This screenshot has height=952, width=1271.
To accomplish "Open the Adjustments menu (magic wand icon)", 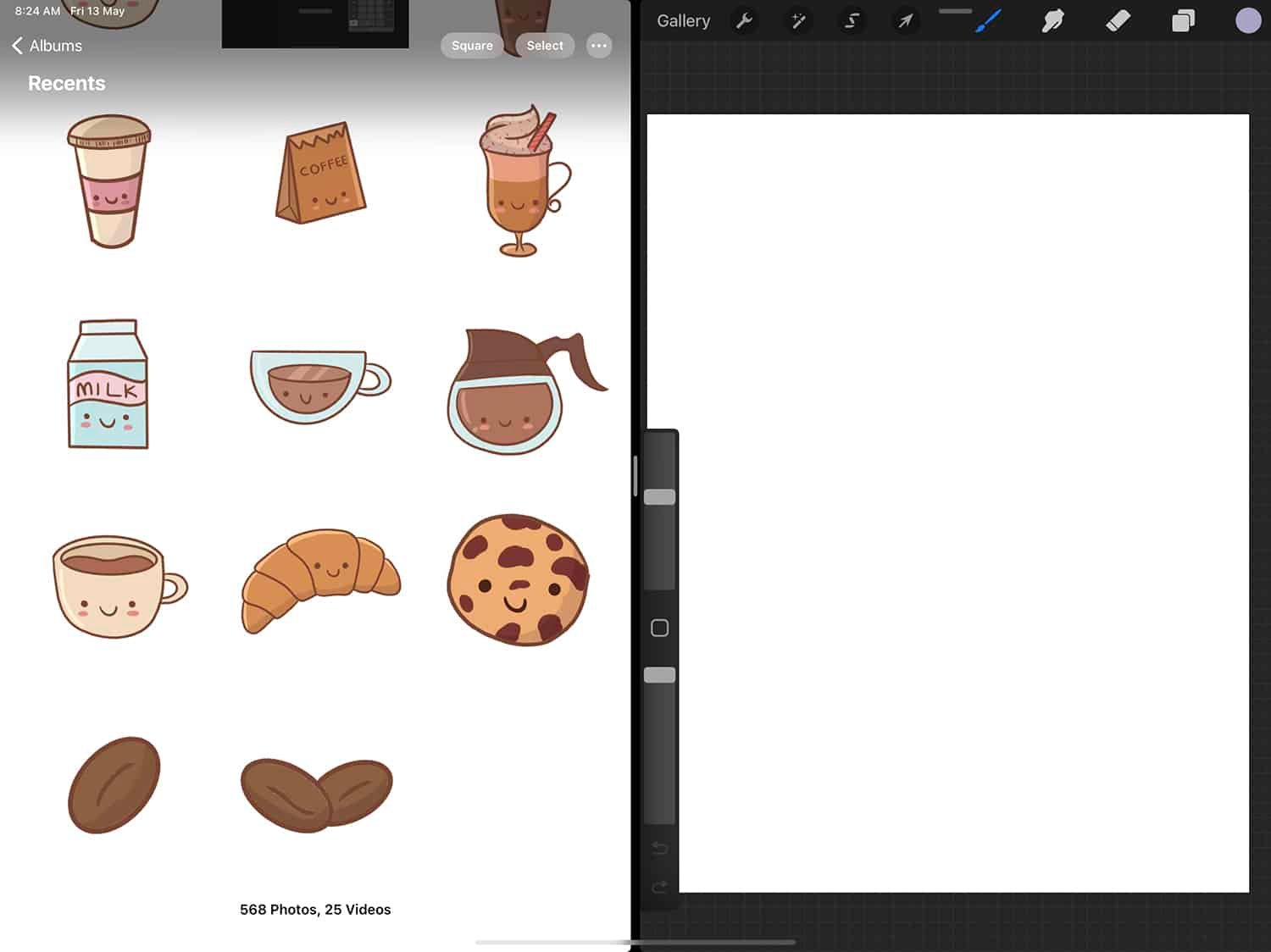I will point(798,20).
